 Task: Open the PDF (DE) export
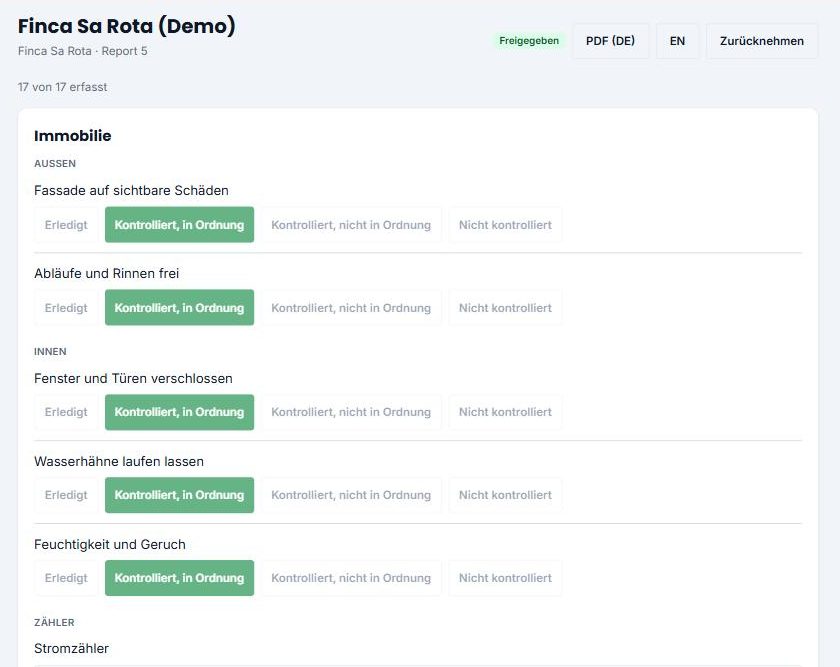[x=610, y=41]
